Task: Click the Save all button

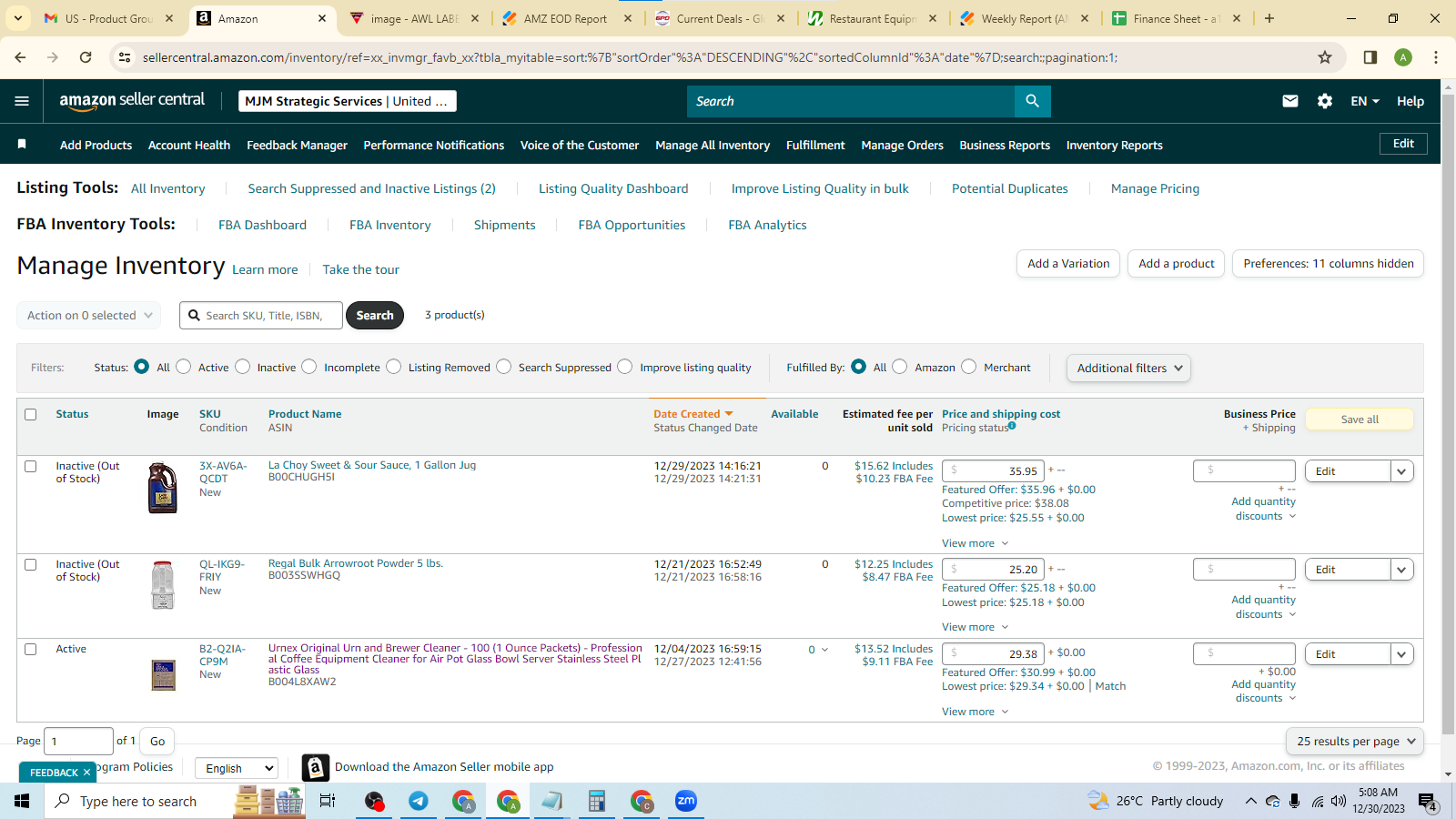Action: click(x=1360, y=420)
